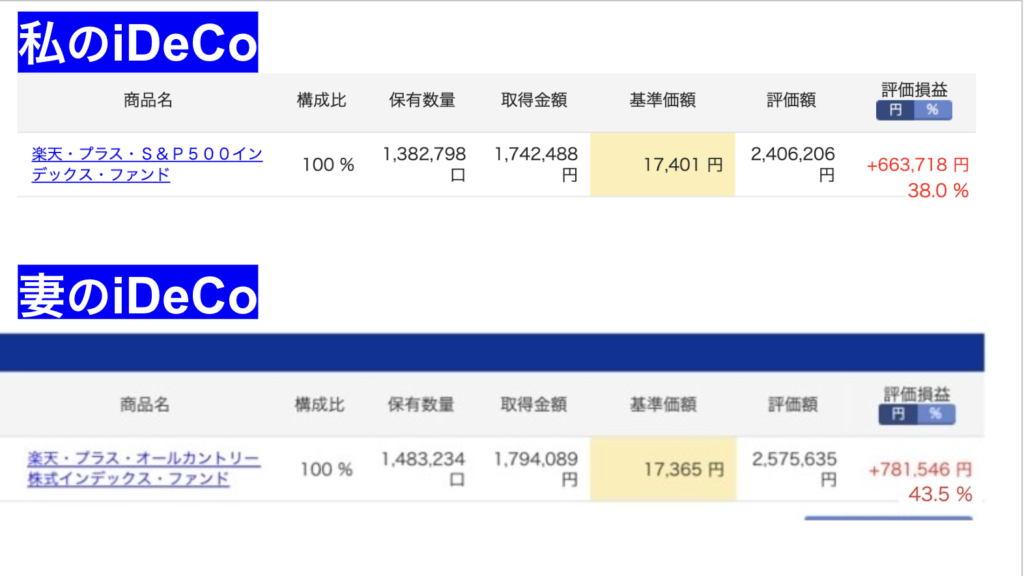This screenshot has width=1024, height=576.
Task: Click 保有数量 header in 妻のiDeCo table
Action: (x=420, y=405)
